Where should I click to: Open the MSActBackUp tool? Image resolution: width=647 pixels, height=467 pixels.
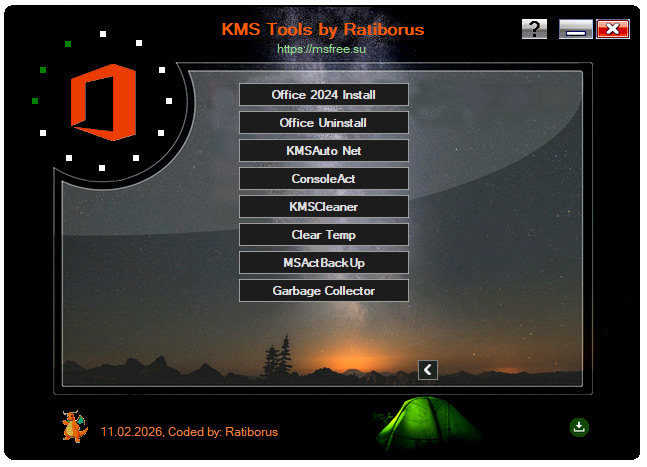click(x=324, y=263)
